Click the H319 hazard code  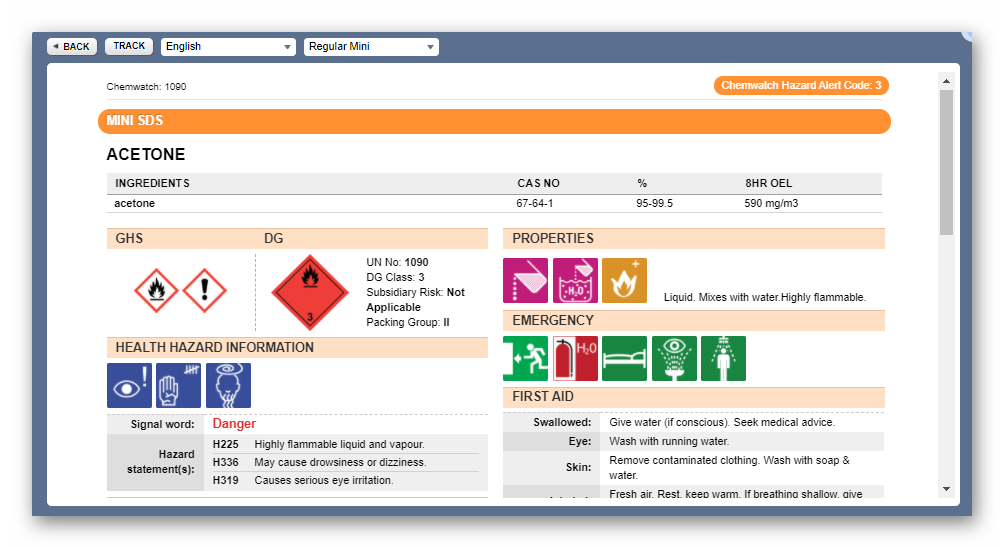pyautogui.click(x=225, y=480)
